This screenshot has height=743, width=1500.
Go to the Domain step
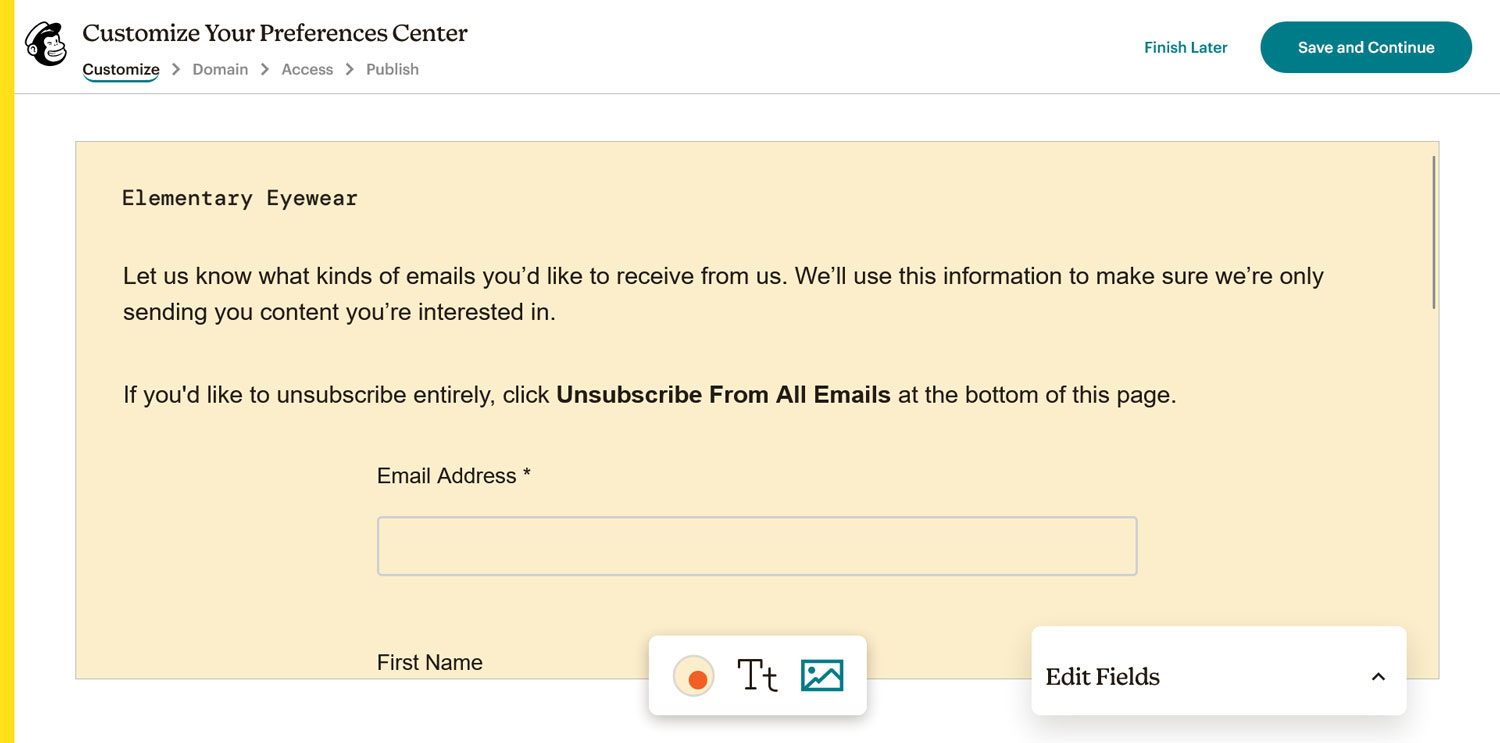pos(220,69)
